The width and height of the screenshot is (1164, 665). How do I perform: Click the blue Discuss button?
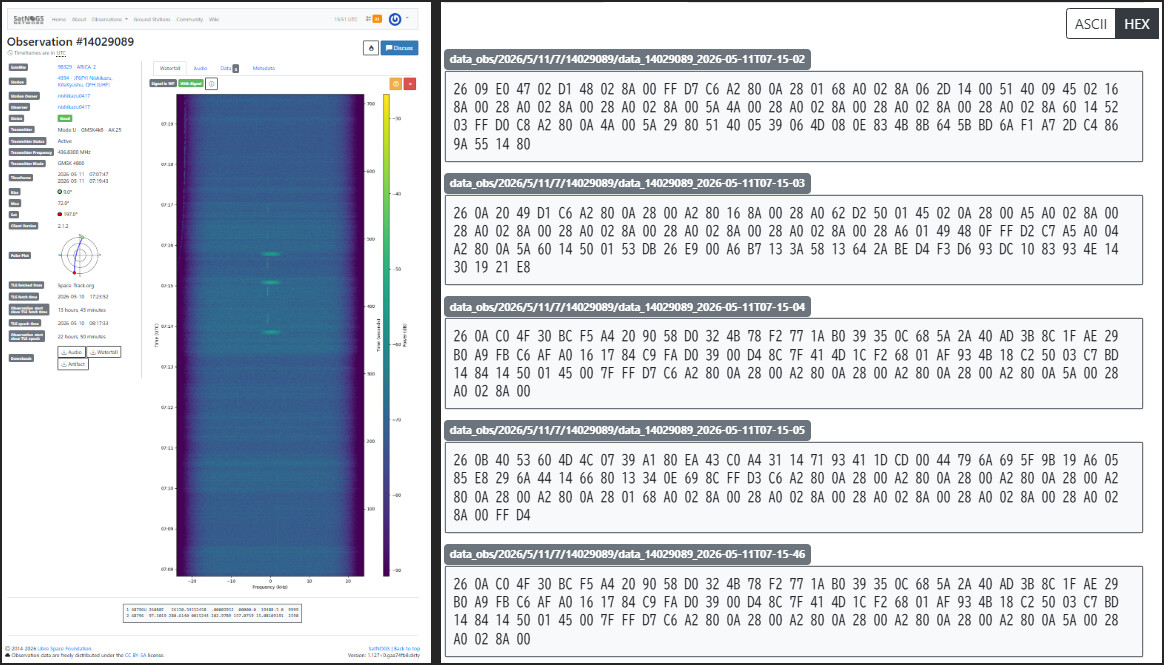[x=399, y=48]
